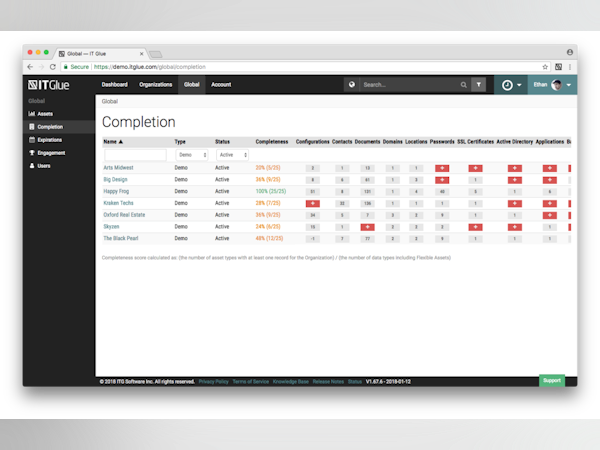Click the Completeness column header
This screenshot has height=450, width=600.
272,142
